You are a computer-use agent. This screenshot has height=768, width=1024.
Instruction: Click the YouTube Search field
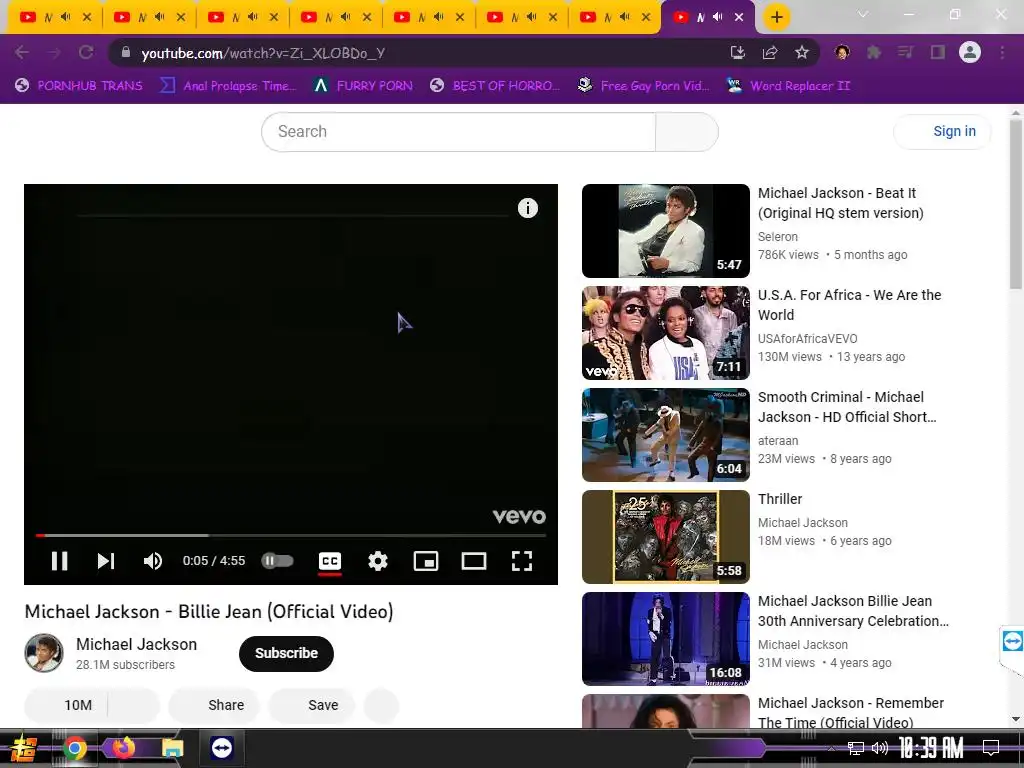pos(458,132)
